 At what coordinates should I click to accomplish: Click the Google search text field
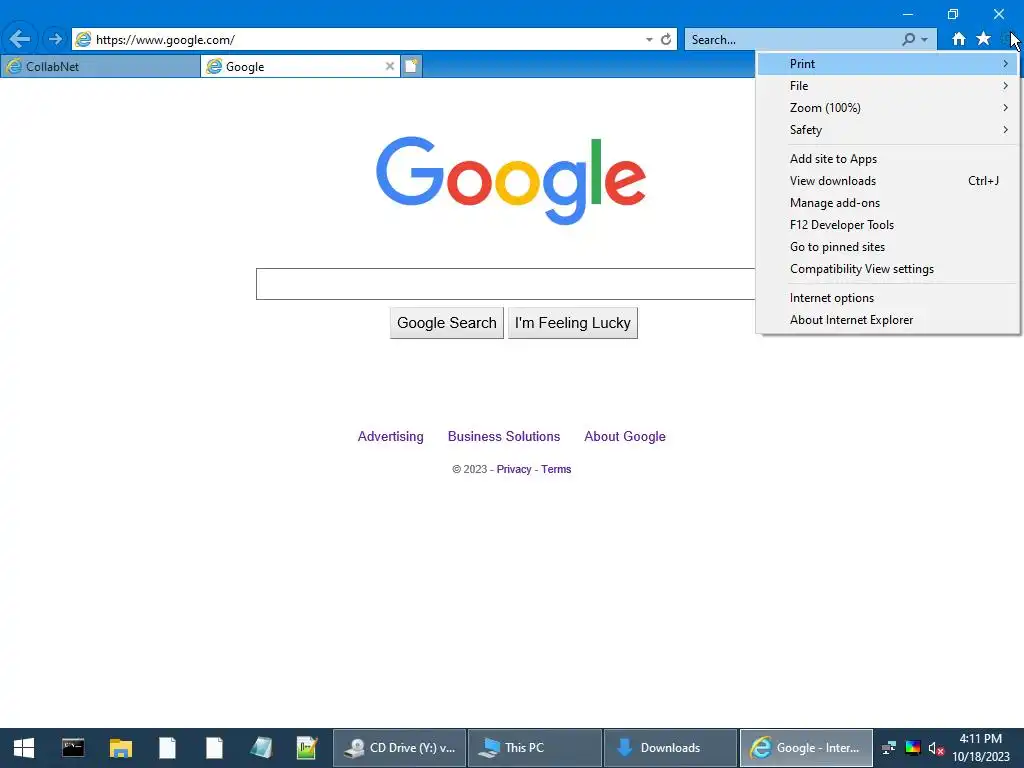(505, 284)
